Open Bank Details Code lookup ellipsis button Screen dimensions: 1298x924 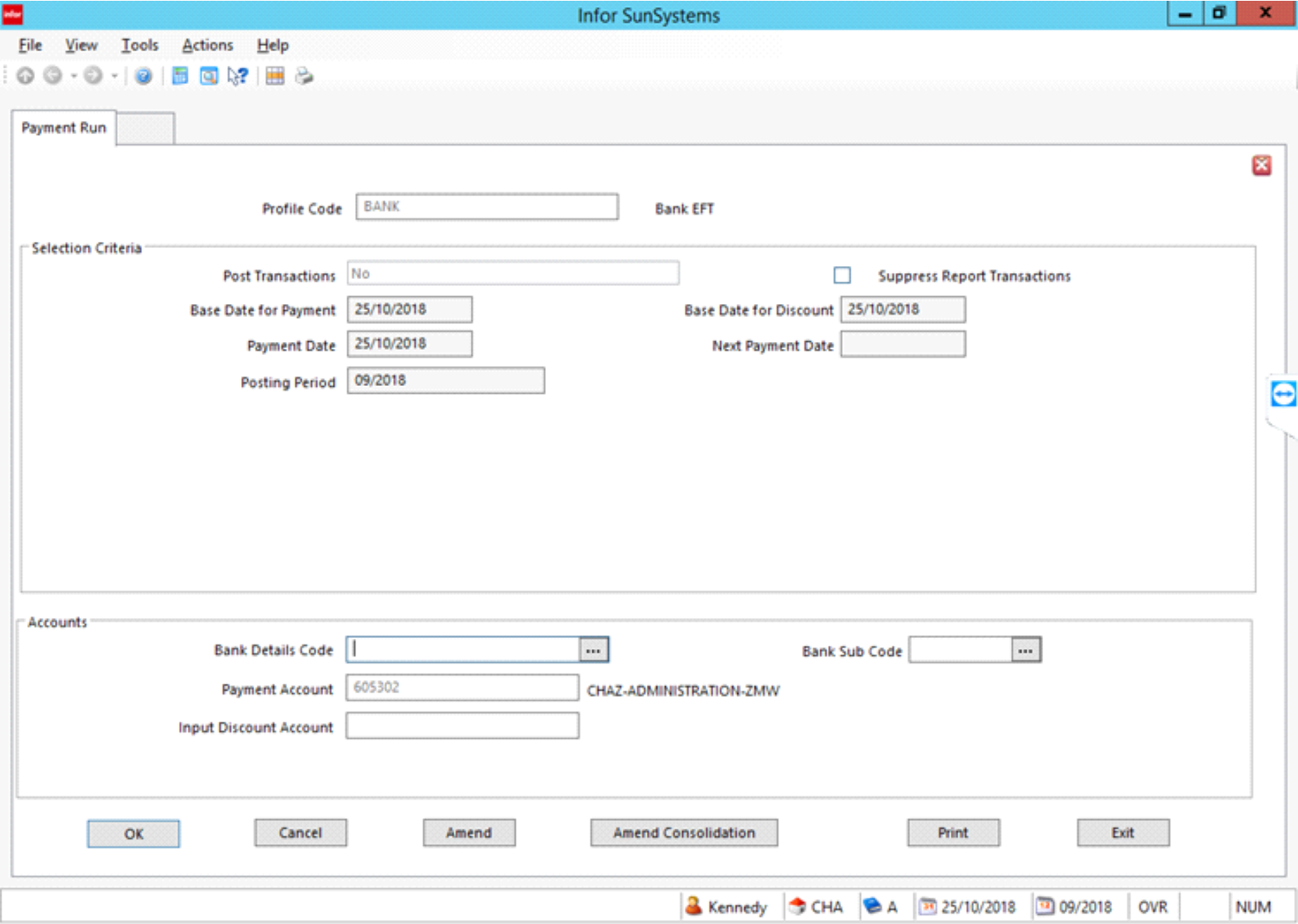click(x=593, y=651)
